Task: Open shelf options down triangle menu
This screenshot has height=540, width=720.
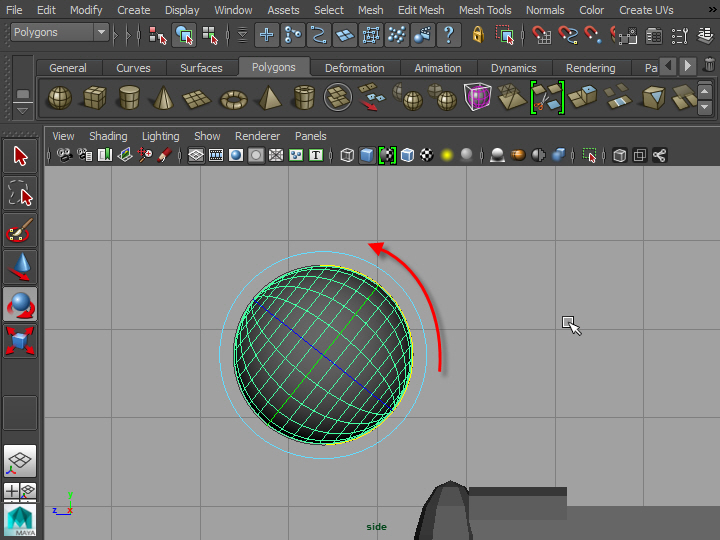Action: coord(22,111)
